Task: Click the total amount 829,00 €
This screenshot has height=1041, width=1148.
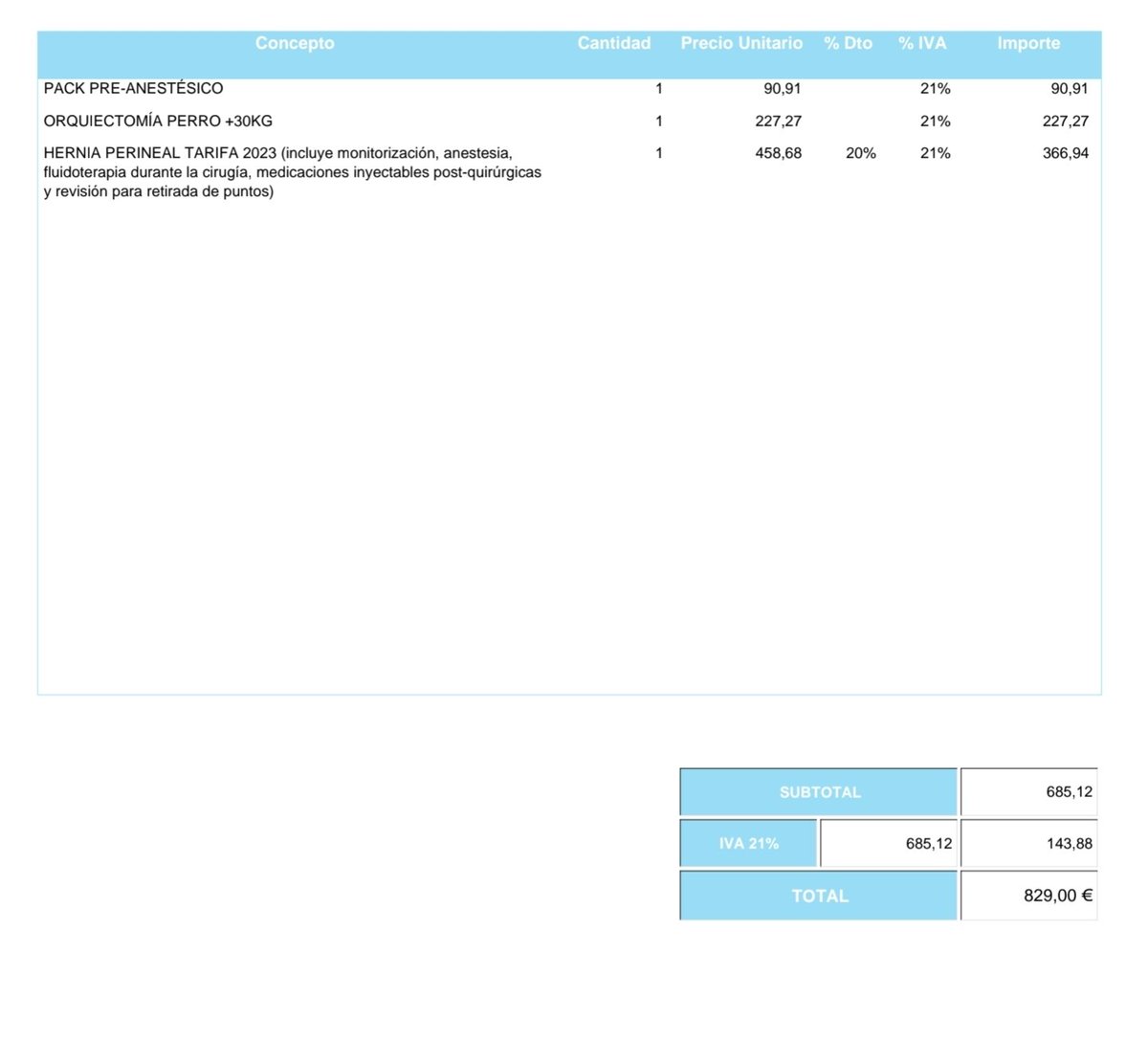Action: tap(1028, 896)
